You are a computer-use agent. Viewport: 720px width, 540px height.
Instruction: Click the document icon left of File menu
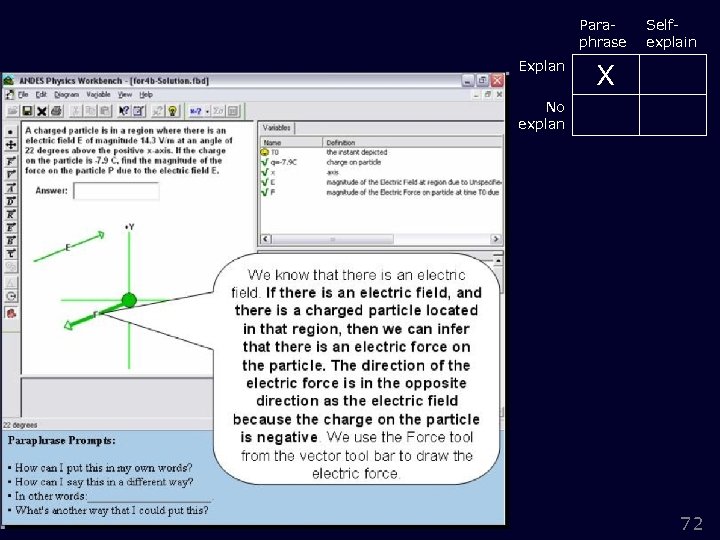[10, 95]
